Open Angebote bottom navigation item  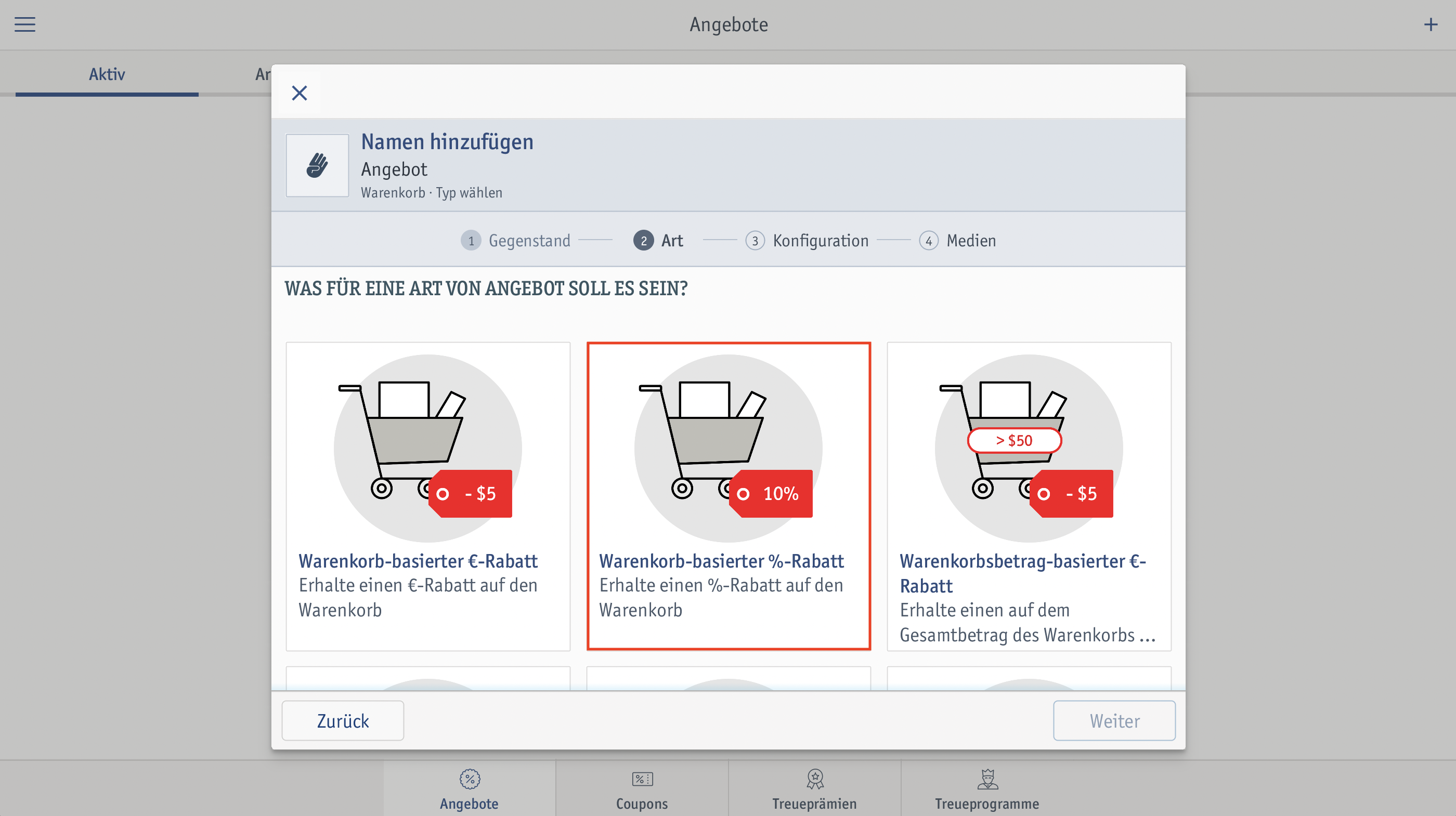click(469, 788)
